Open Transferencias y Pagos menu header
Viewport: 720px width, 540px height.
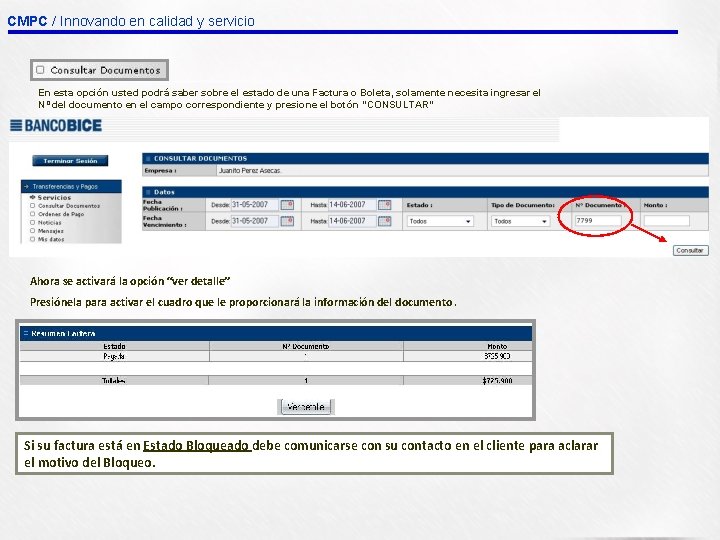point(71,186)
